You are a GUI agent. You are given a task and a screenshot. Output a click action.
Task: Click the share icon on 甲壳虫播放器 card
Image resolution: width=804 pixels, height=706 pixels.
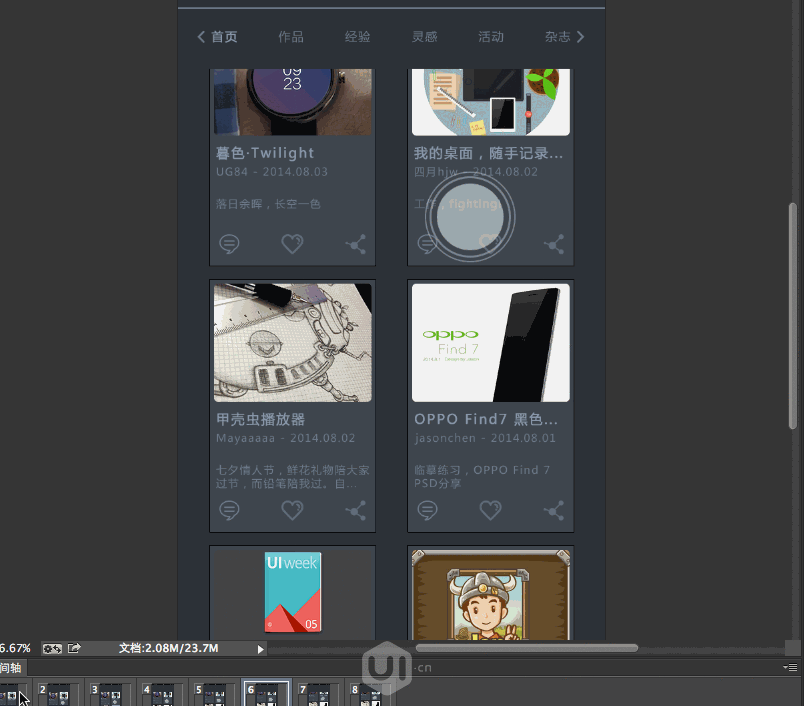pos(355,510)
